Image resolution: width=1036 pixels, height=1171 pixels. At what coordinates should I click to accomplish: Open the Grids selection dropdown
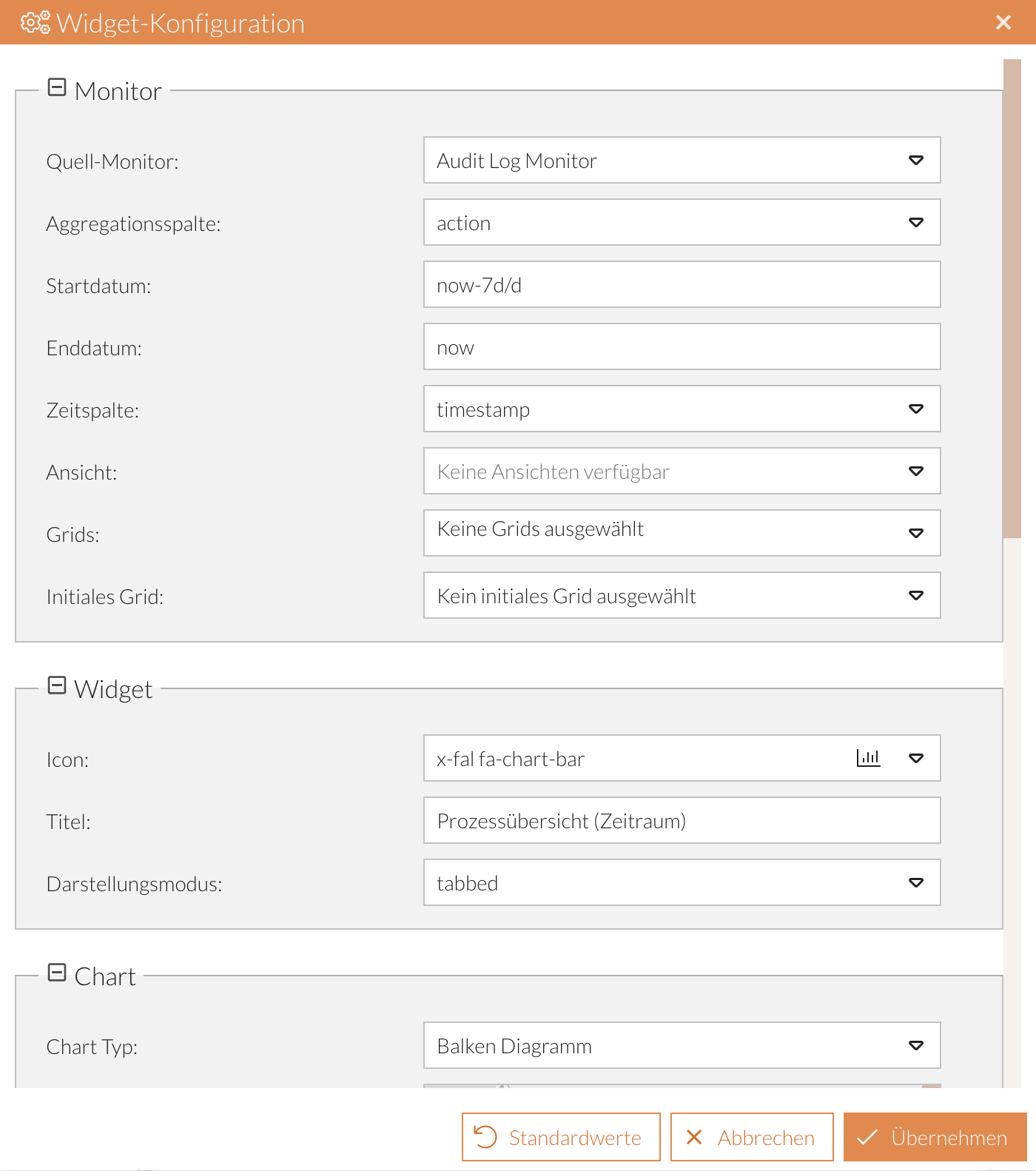[x=915, y=534]
